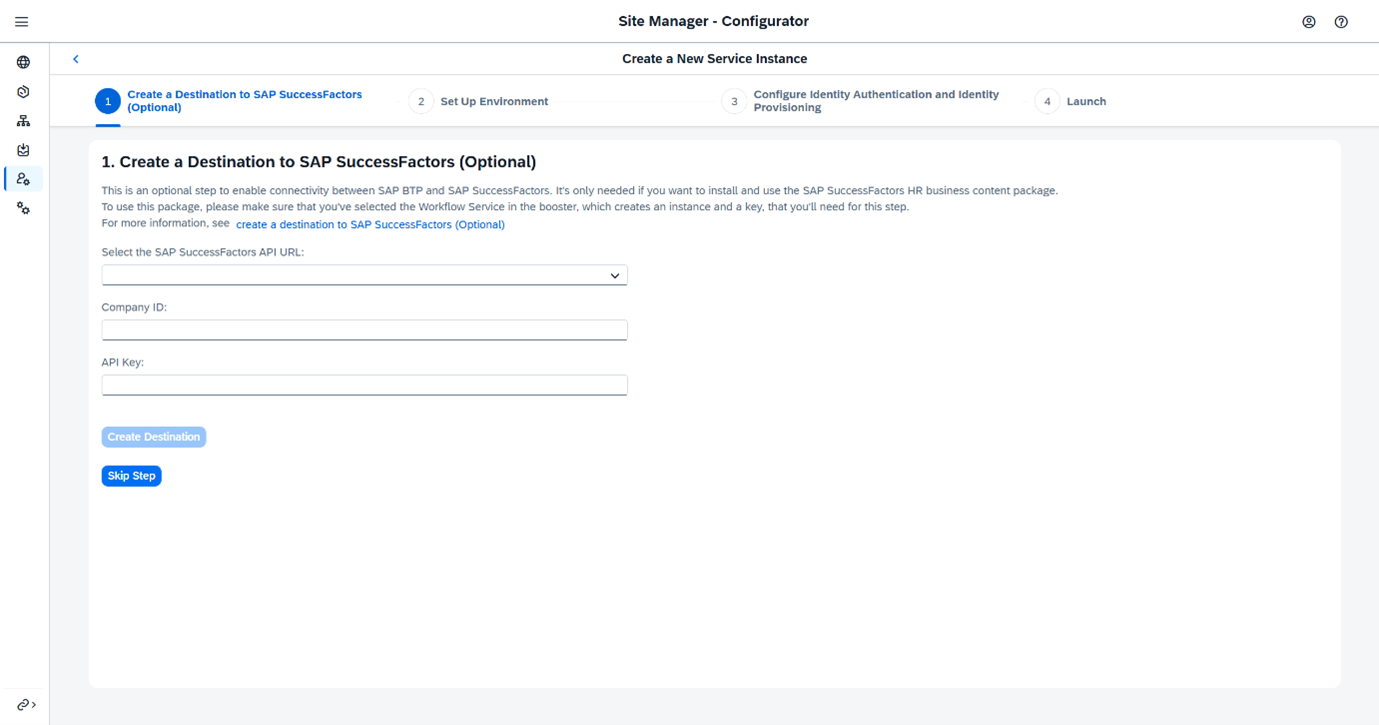This screenshot has height=725, width=1379.
Task: Click the Site Manager - Configurator title
Action: pos(714,21)
